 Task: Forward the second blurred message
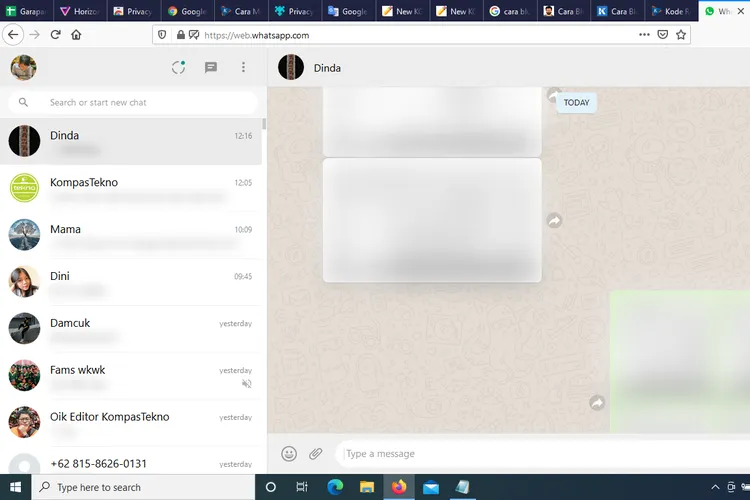(x=554, y=220)
